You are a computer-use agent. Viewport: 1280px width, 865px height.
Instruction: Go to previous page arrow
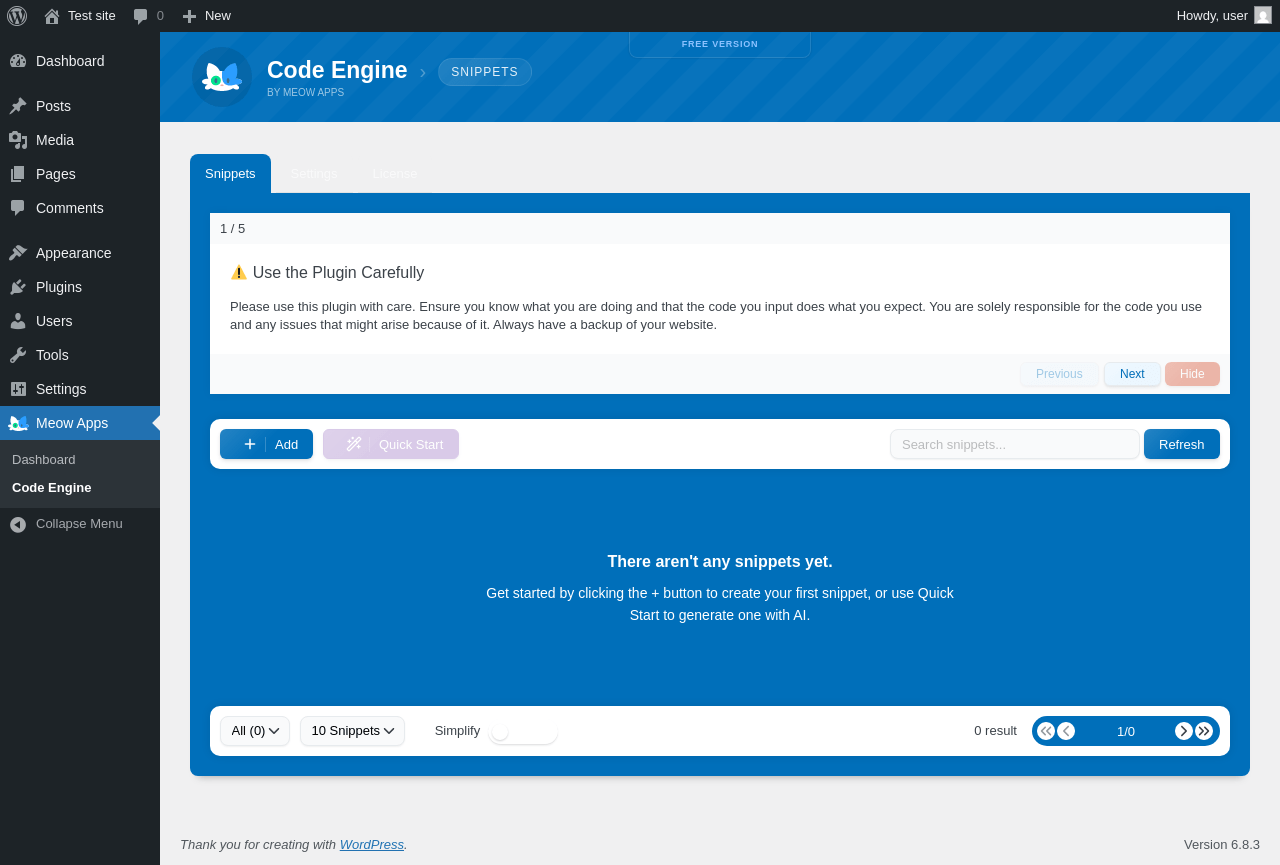[1066, 731]
